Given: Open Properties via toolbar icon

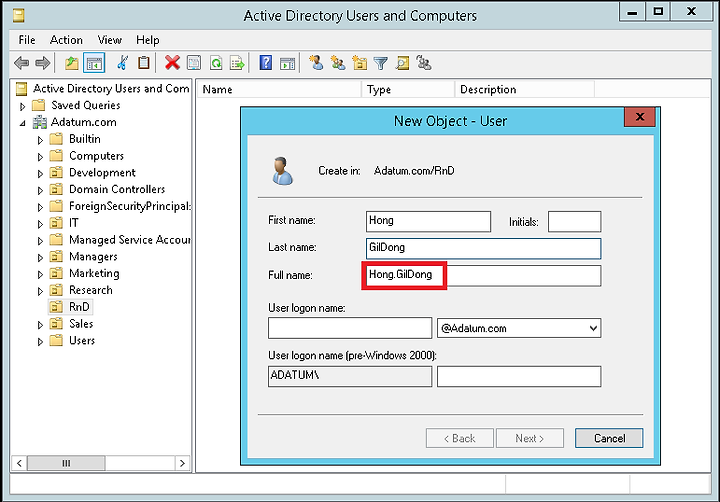Looking at the screenshot, I should [194, 63].
